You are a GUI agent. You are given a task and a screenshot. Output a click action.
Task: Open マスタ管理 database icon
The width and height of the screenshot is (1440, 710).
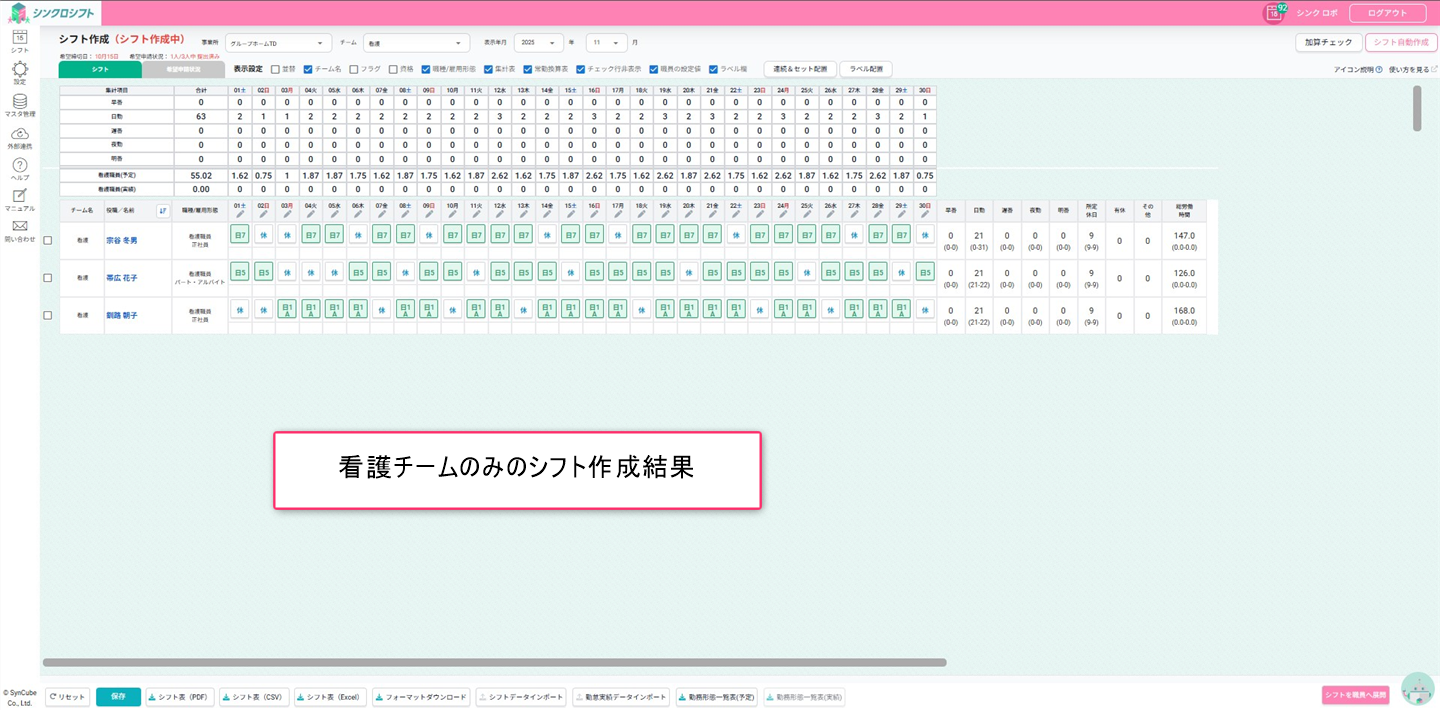tap(19, 103)
